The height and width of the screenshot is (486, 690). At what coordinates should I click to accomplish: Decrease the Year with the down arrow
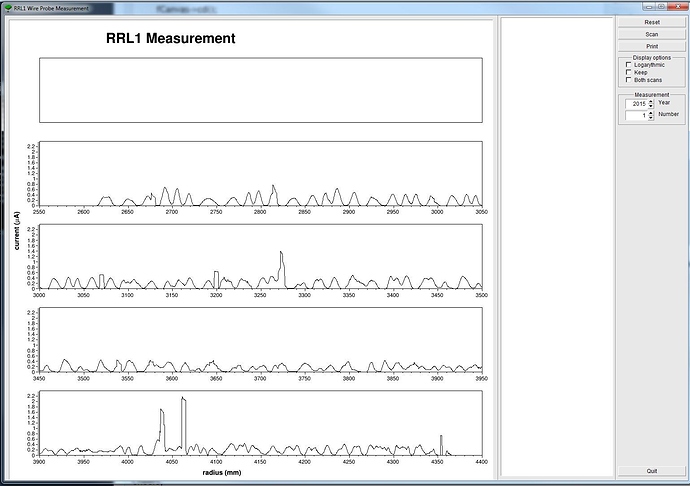651,105
